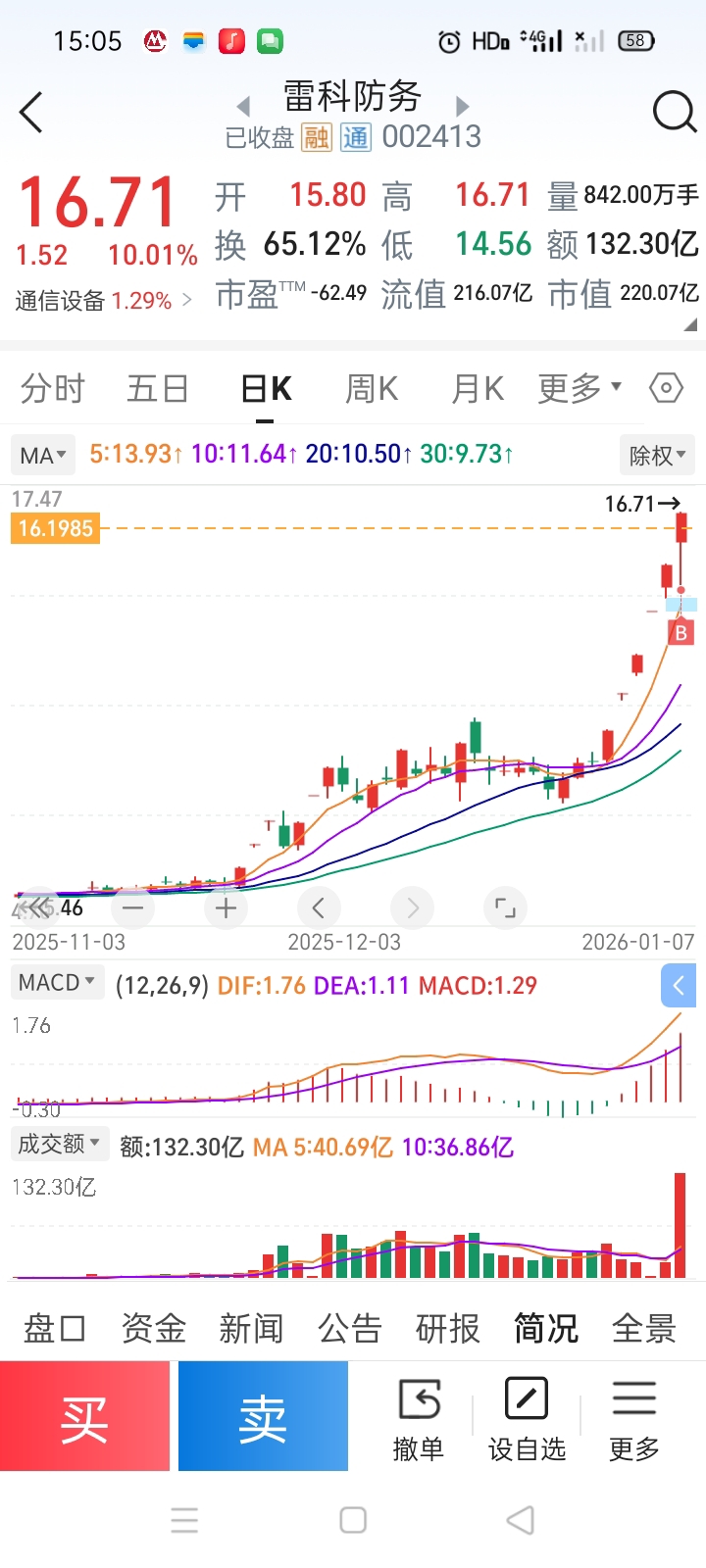Open stock search magnifier icon
This screenshot has height=1568, width=706.
[674, 112]
